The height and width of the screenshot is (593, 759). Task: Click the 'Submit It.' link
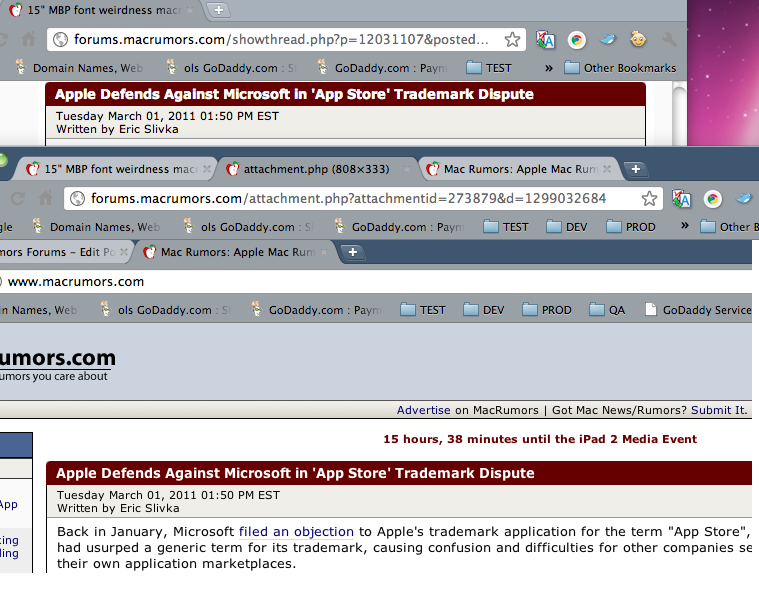[x=719, y=411]
